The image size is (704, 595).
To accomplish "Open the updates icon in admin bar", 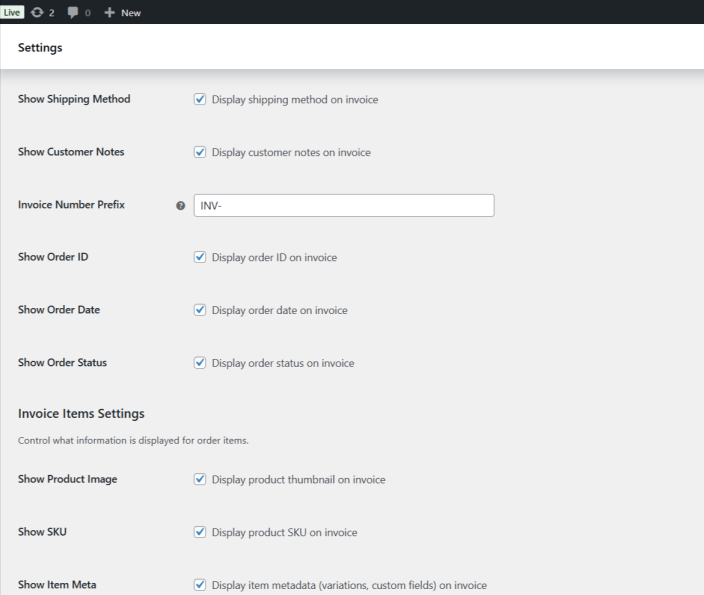I will click(x=37, y=11).
